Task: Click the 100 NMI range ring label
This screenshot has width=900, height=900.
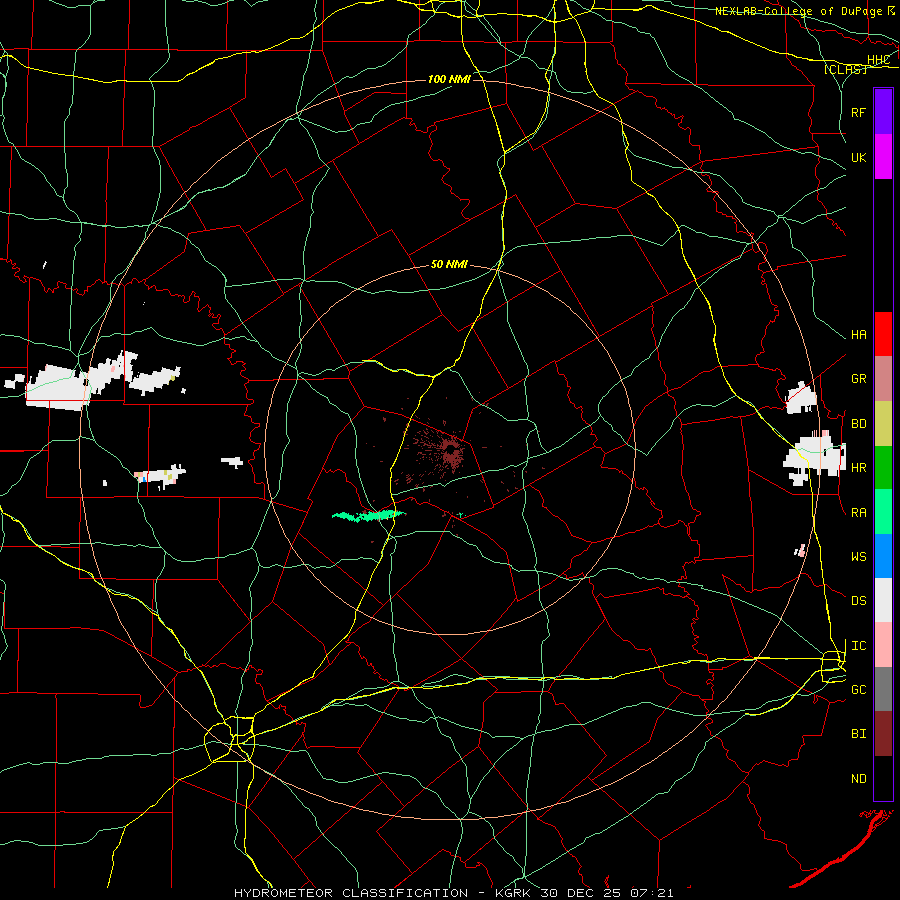Action: (x=449, y=79)
